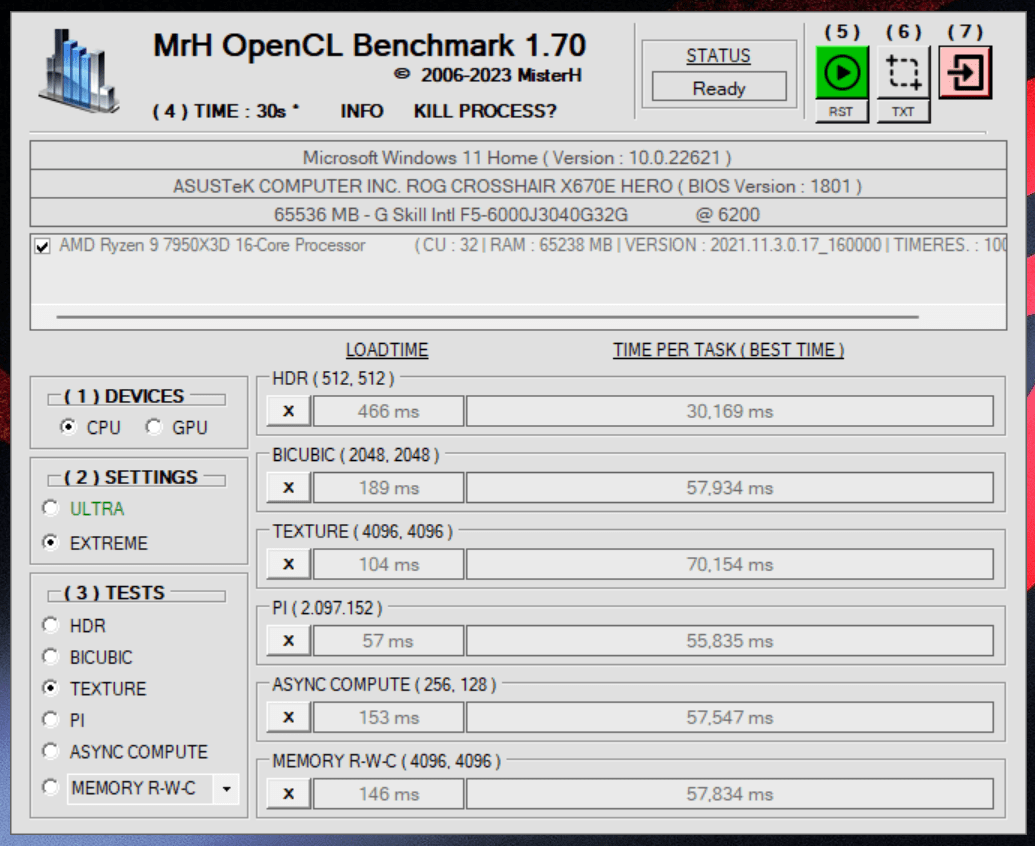Screen dimensions: 1035x846
Task: Click the STATUS header label
Action: (x=718, y=56)
